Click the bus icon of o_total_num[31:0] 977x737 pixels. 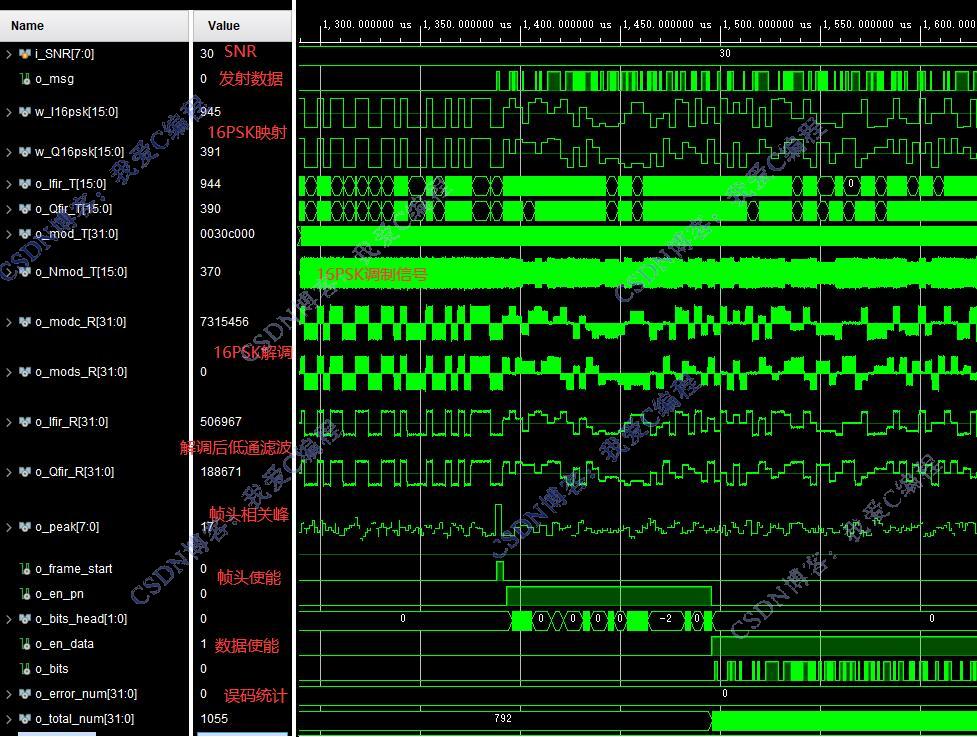click(25, 719)
